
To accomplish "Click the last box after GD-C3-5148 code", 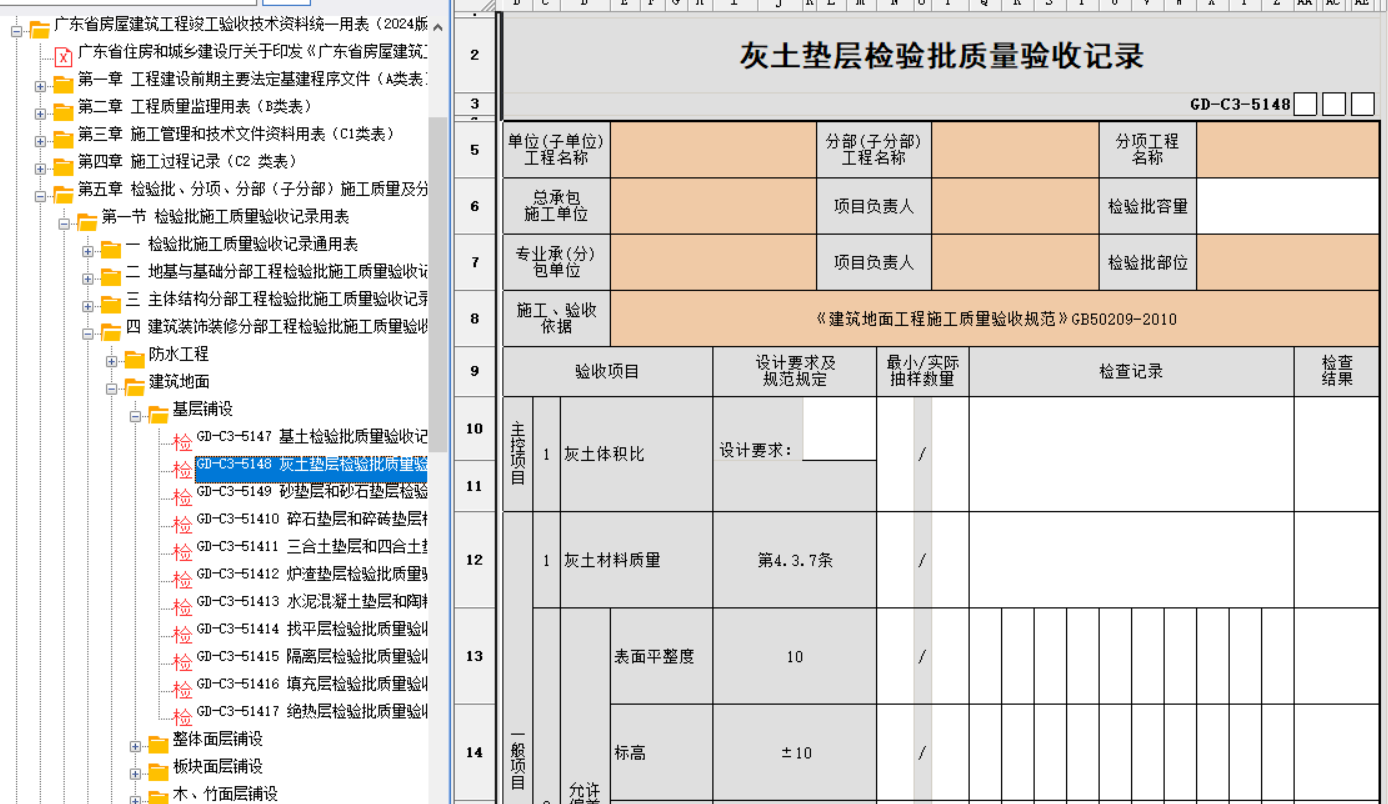I will (1362, 104).
